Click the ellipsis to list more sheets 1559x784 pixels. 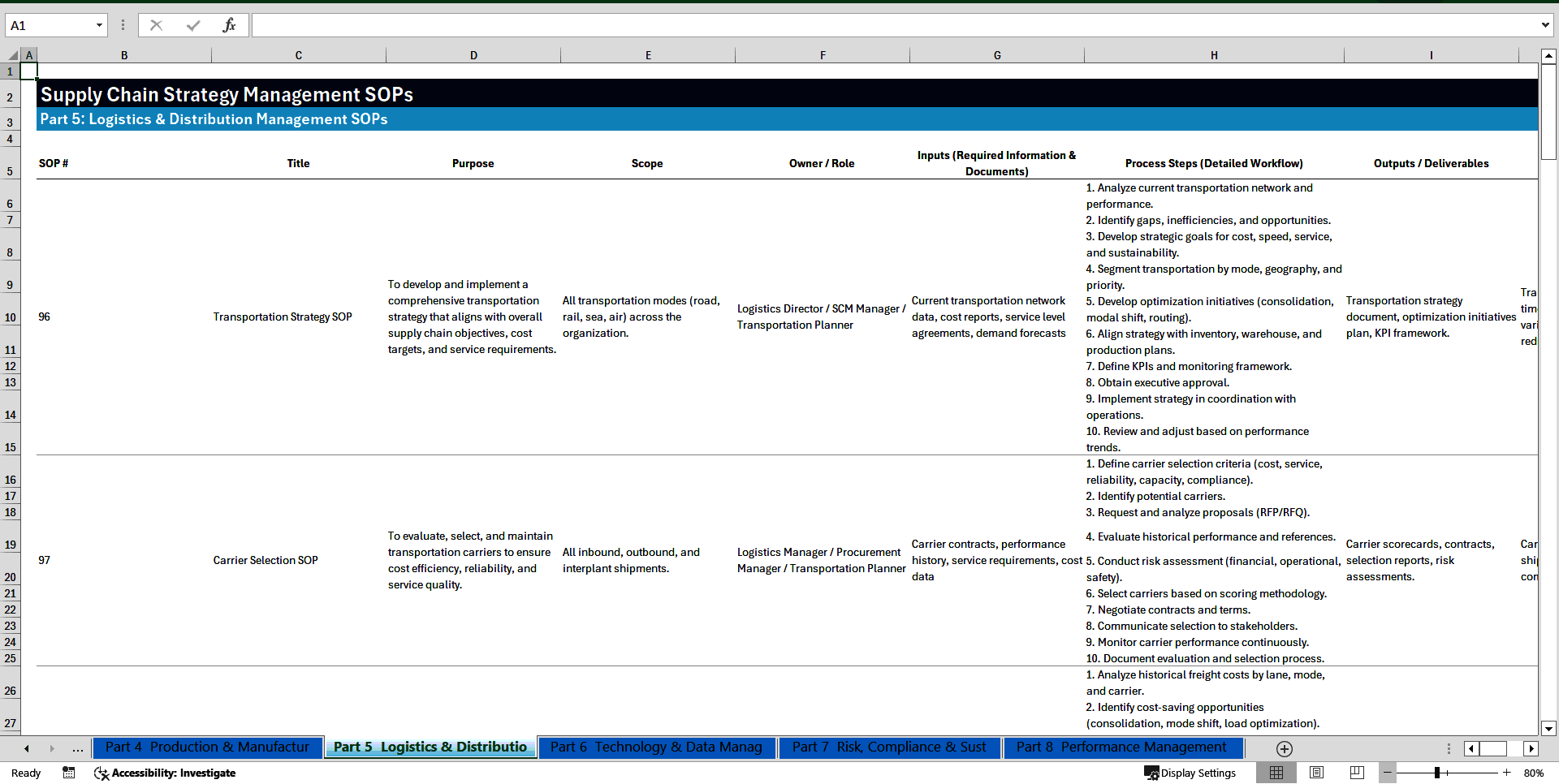pos(77,748)
